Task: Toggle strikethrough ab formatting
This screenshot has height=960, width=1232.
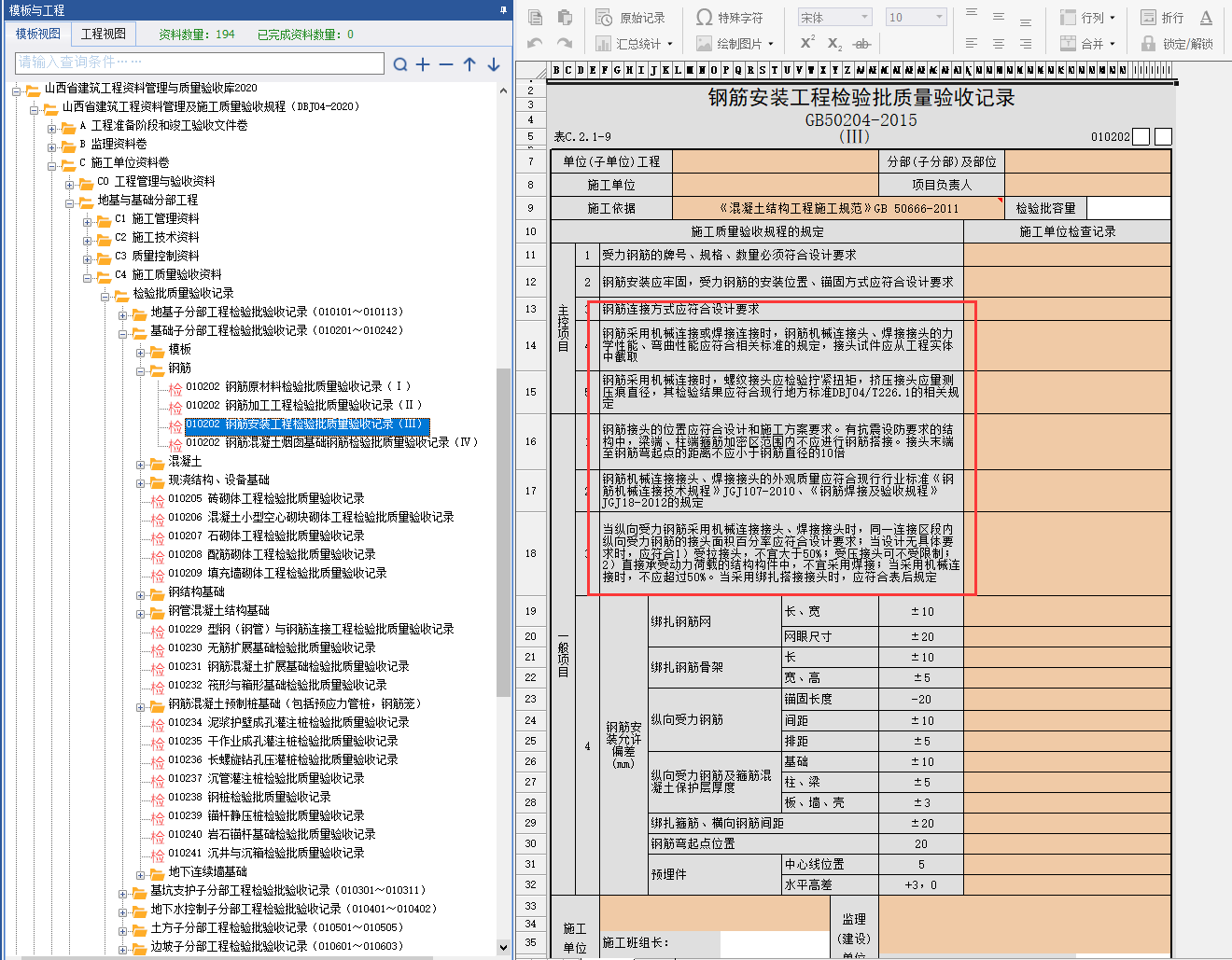Action: (x=861, y=44)
